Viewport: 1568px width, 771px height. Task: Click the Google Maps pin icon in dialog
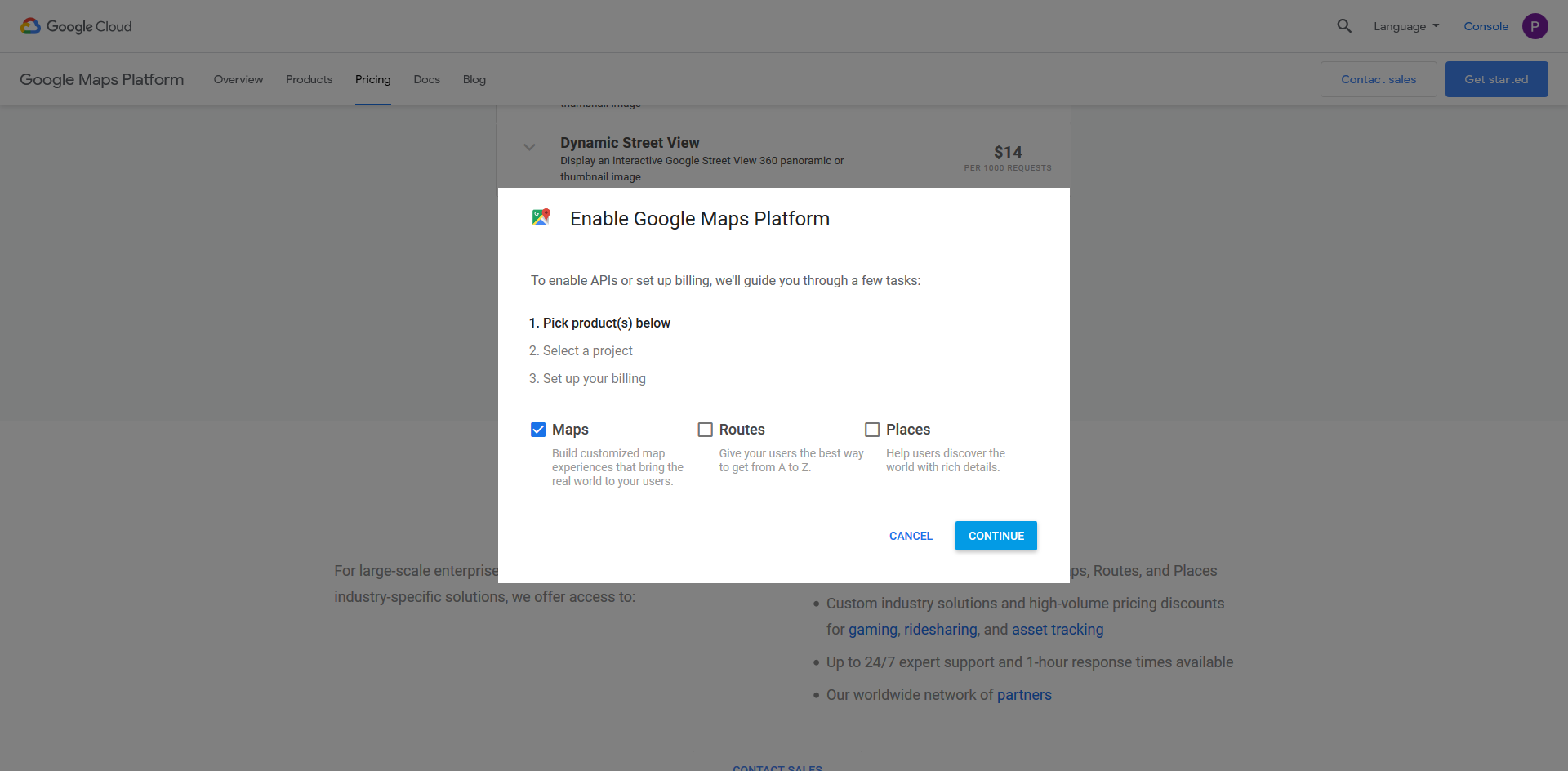click(541, 217)
